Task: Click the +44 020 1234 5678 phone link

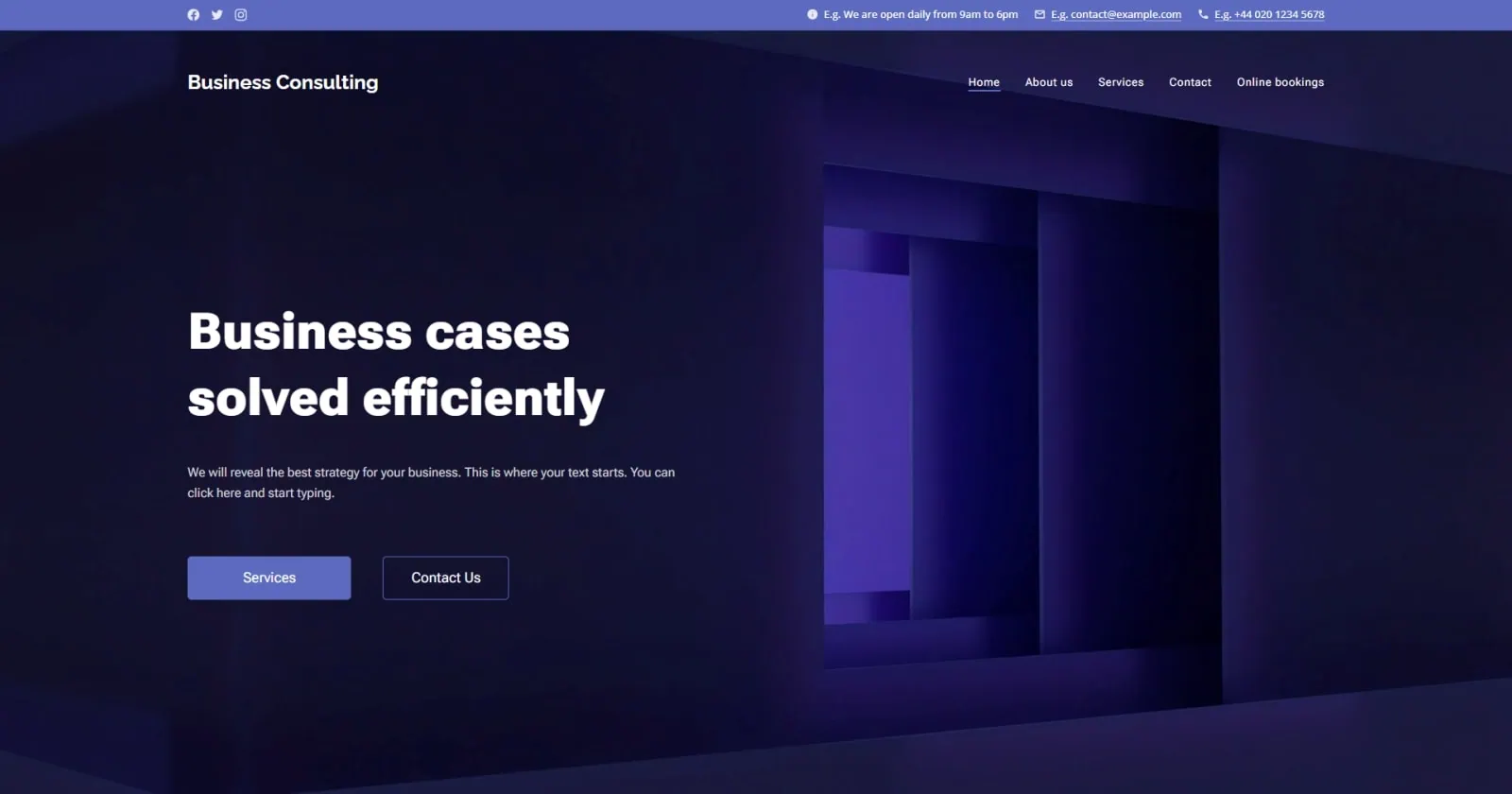Action: (1269, 15)
